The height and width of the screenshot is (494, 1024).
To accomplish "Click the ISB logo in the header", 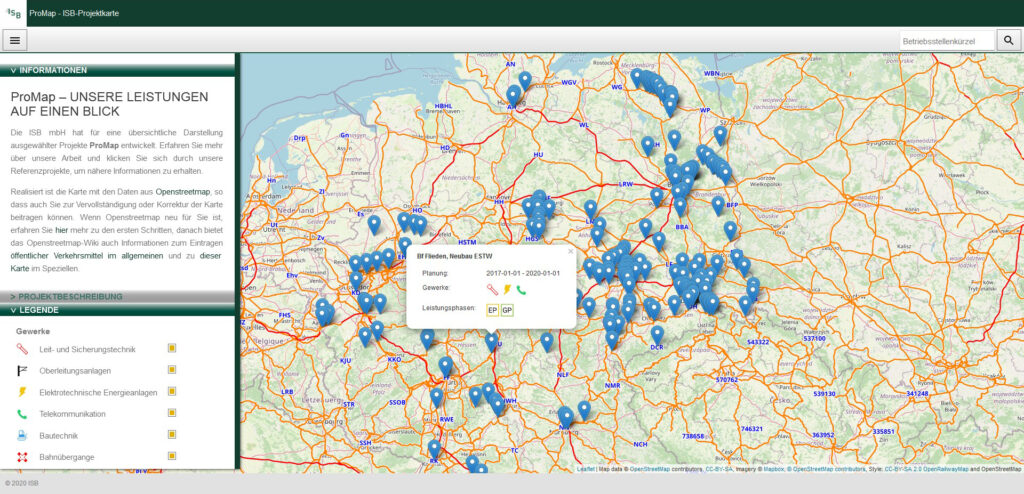I will [14, 12].
